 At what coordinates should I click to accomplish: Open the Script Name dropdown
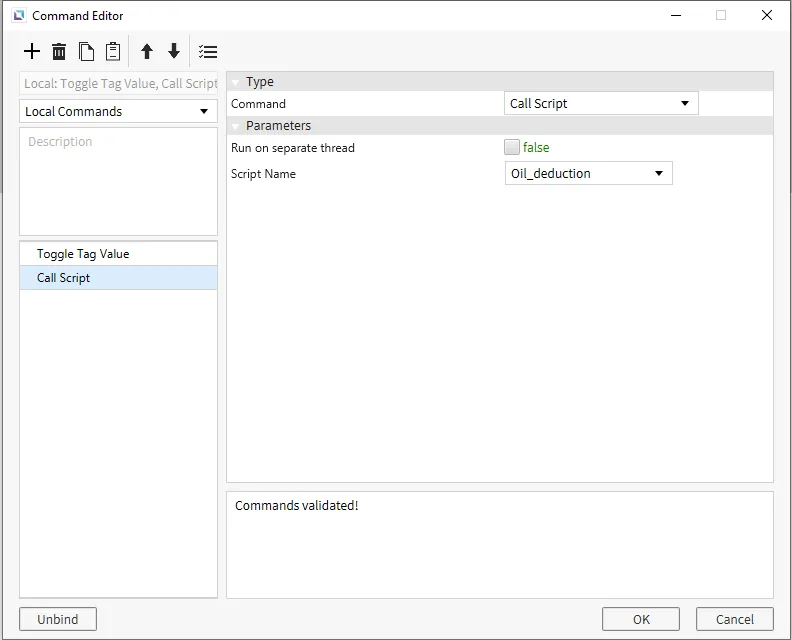coord(588,173)
